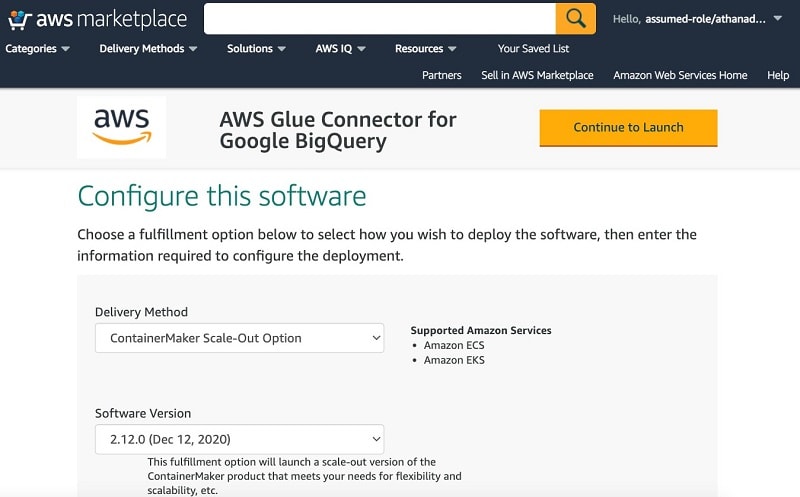Expand the Categories menu
The height and width of the screenshot is (497, 800).
(x=37, y=48)
